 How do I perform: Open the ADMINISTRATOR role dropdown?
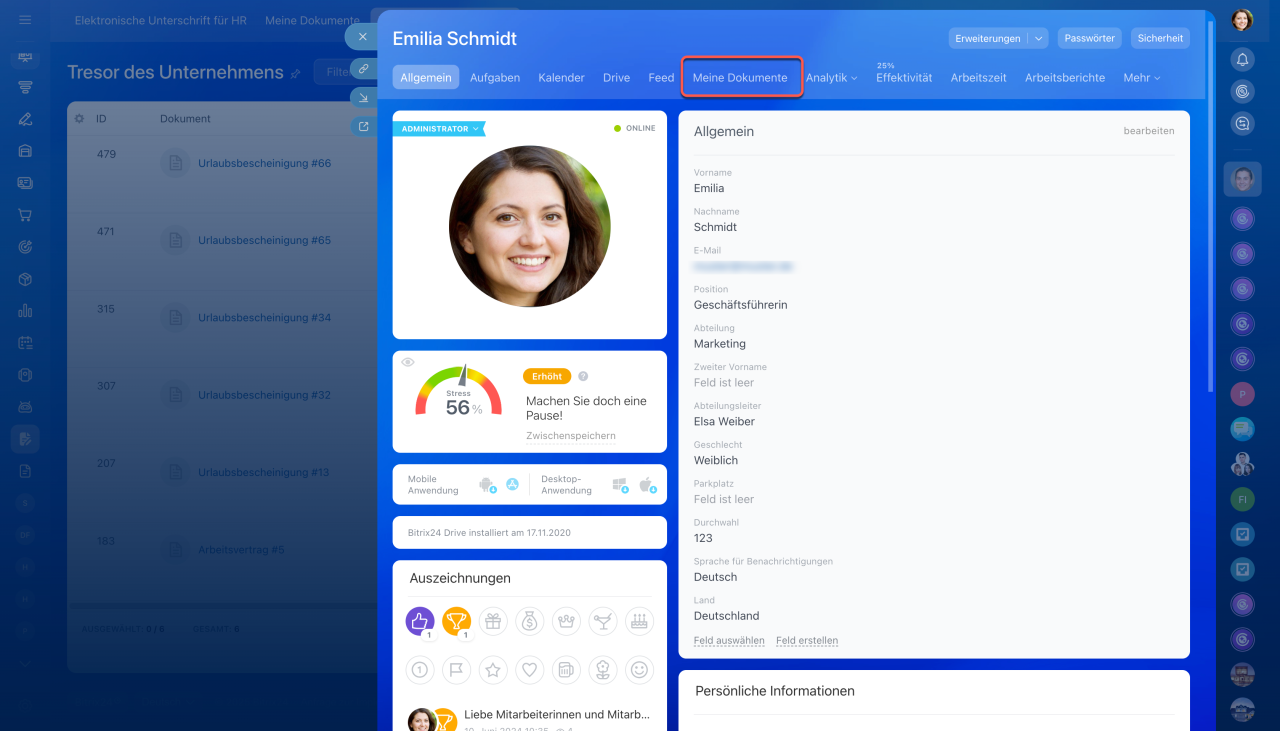[438, 129]
